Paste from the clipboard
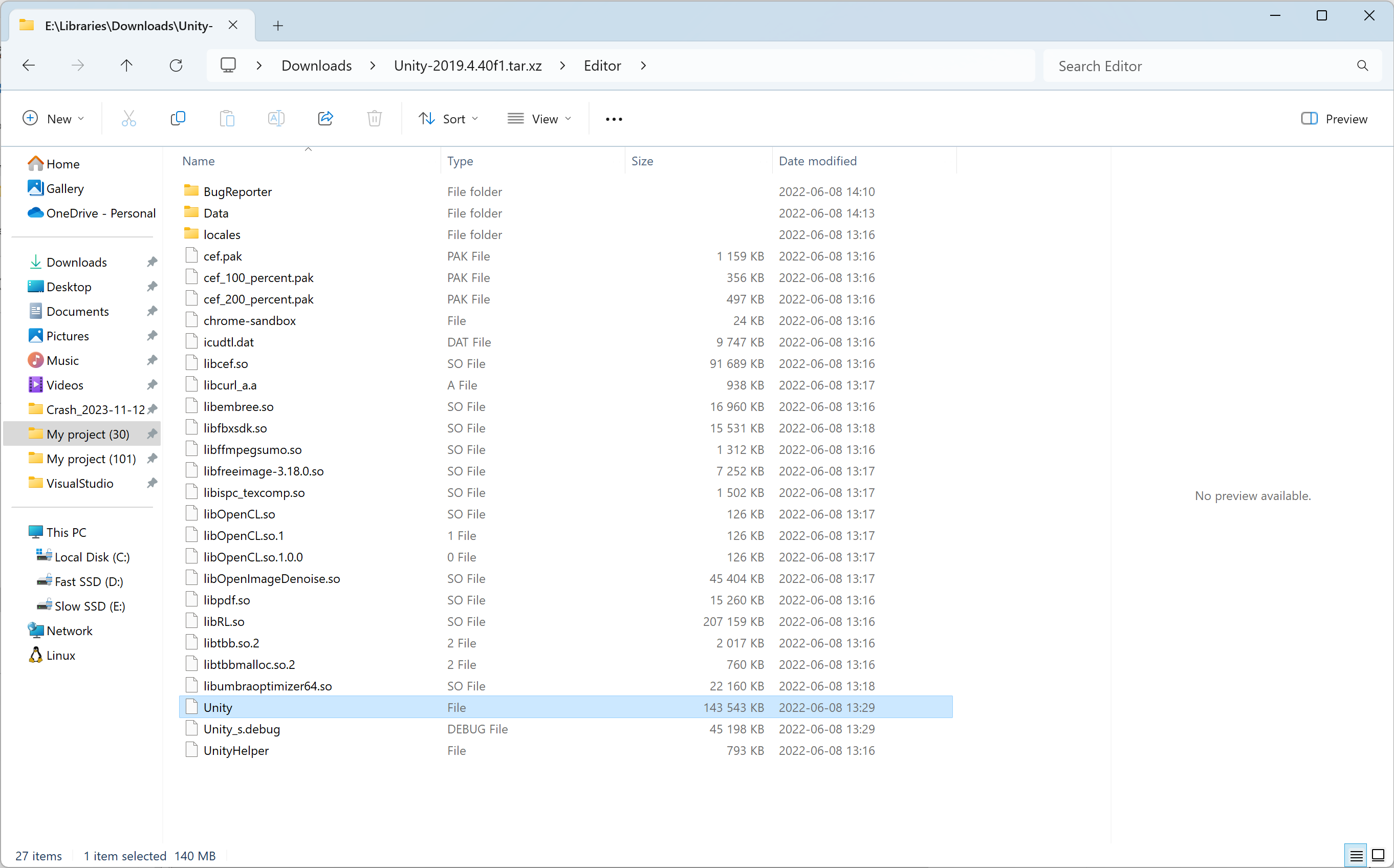Screen dimensions: 1394x868 coord(227,118)
